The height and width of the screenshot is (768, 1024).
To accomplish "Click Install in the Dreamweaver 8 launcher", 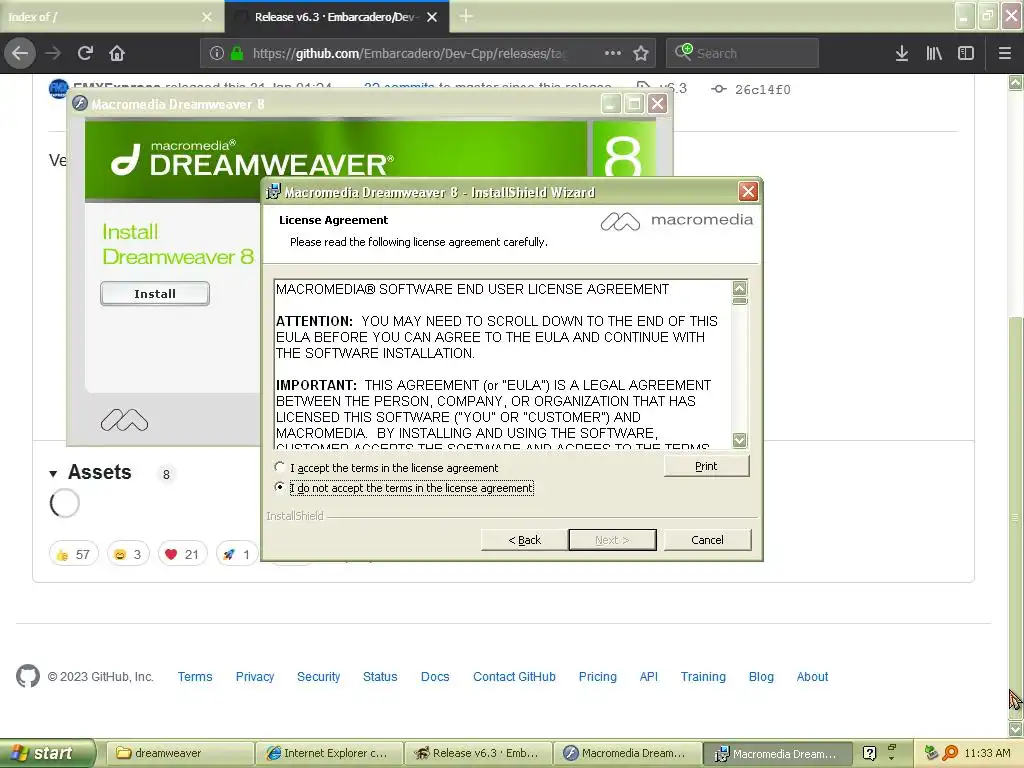I will coord(155,294).
